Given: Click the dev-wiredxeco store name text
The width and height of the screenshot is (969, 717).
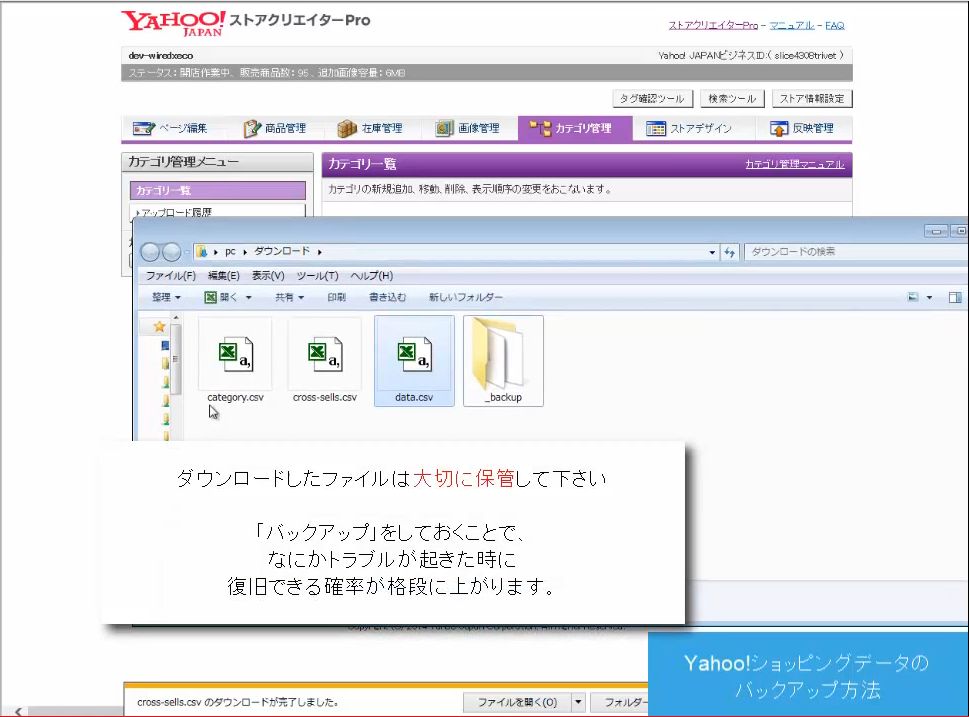Looking at the screenshot, I should (161, 56).
